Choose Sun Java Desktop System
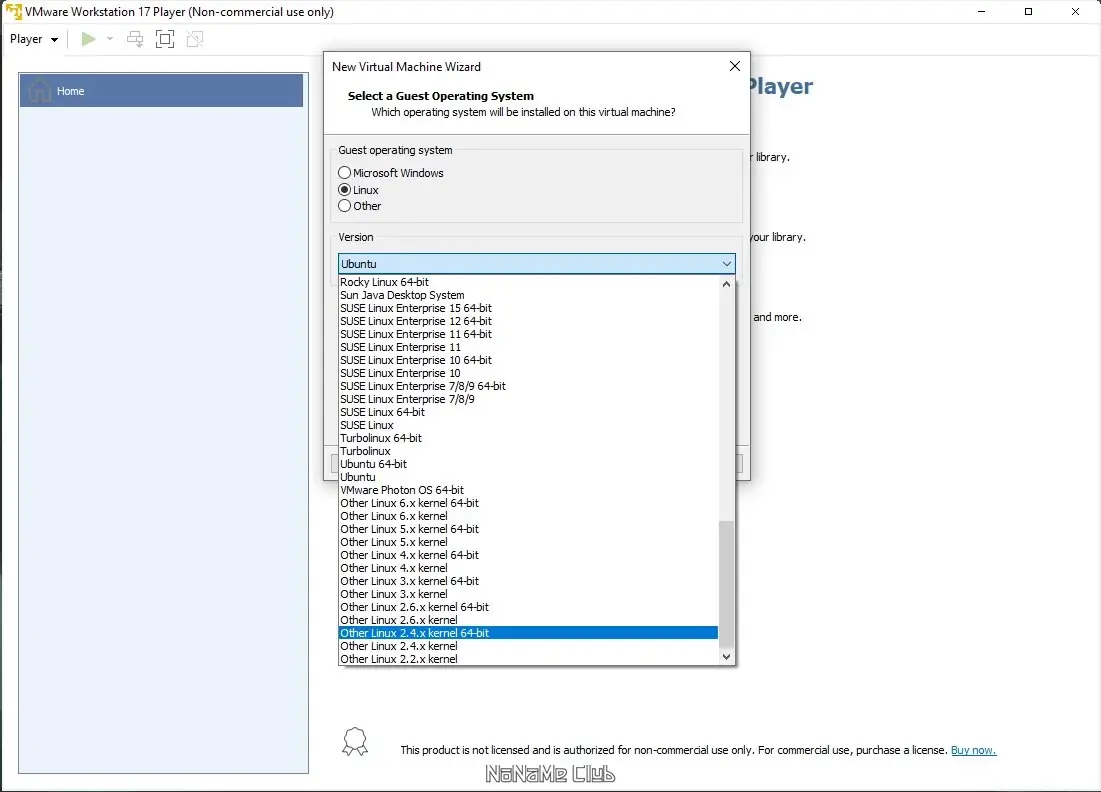 (x=529, y=295)
